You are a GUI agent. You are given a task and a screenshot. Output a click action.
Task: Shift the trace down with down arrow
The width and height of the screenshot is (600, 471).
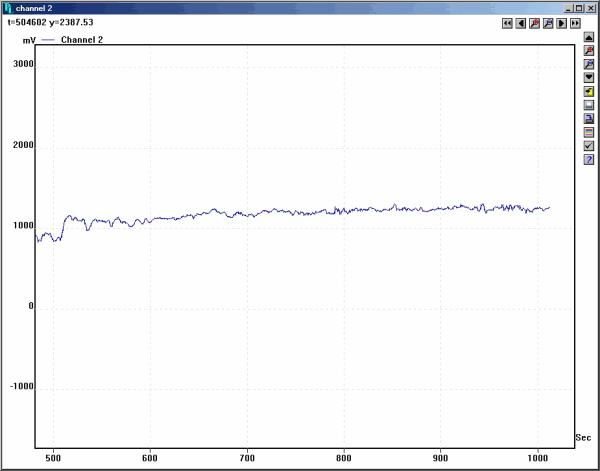click(589, 77)
